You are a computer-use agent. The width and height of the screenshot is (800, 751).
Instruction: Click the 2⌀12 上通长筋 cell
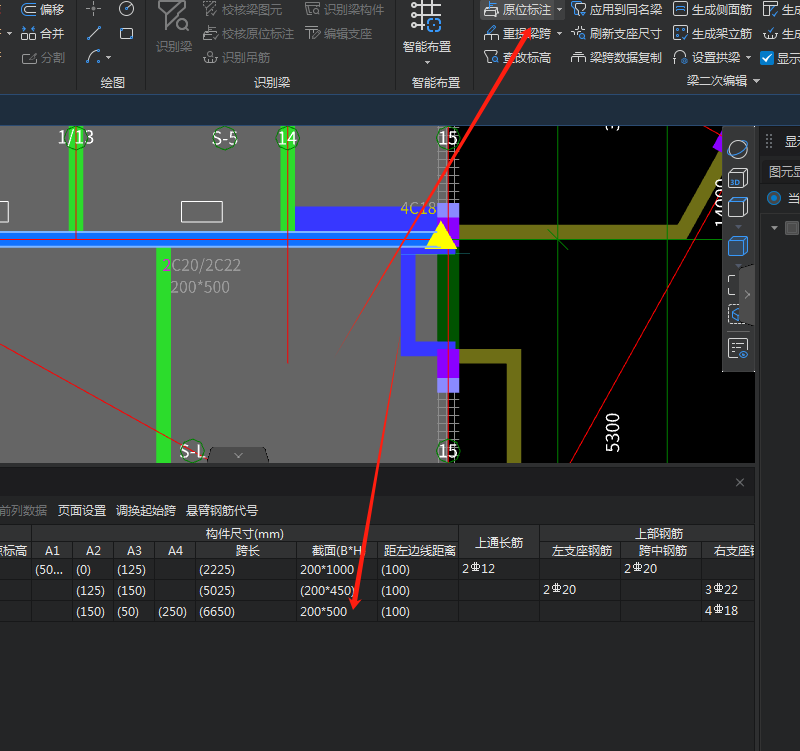coord(499,569)
